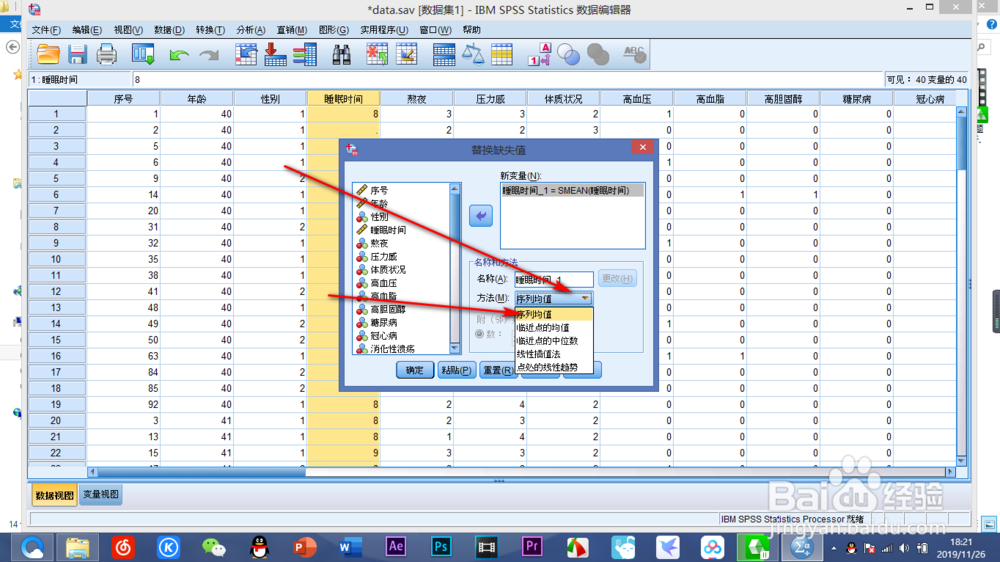The height and width of the screenshot is (562, 1000).
Task: Click the Go to case toolbar icon
Action: pos(246,55)
